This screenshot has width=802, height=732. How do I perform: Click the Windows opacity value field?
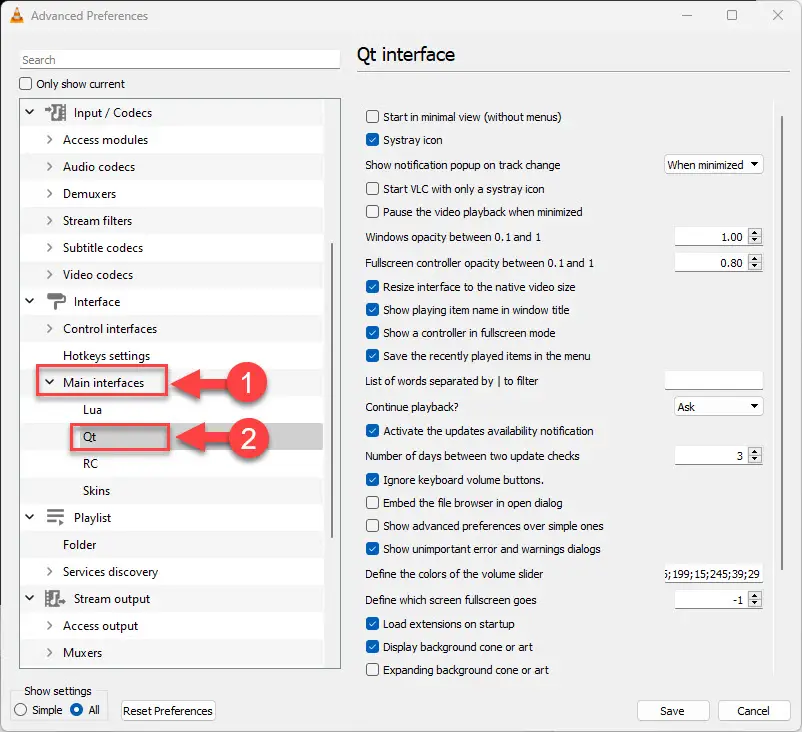(710, 237)
